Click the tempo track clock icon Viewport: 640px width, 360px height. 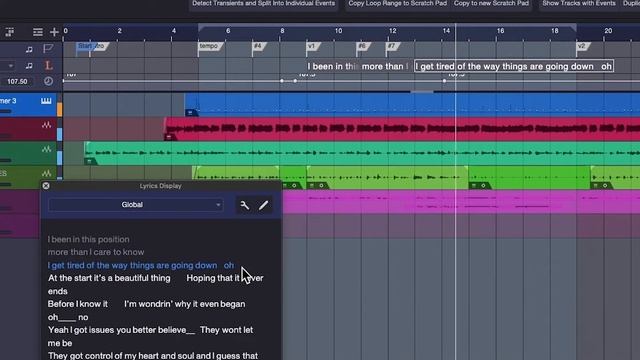[x=48, y=81]
